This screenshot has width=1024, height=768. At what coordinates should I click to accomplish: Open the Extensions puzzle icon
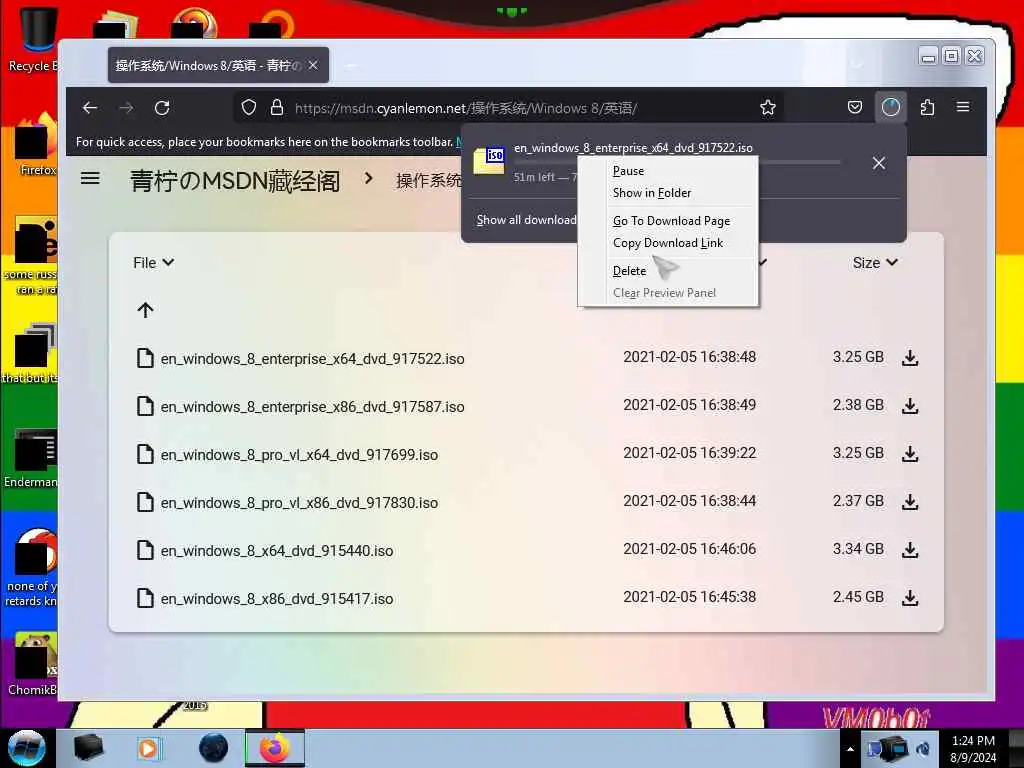927,107
